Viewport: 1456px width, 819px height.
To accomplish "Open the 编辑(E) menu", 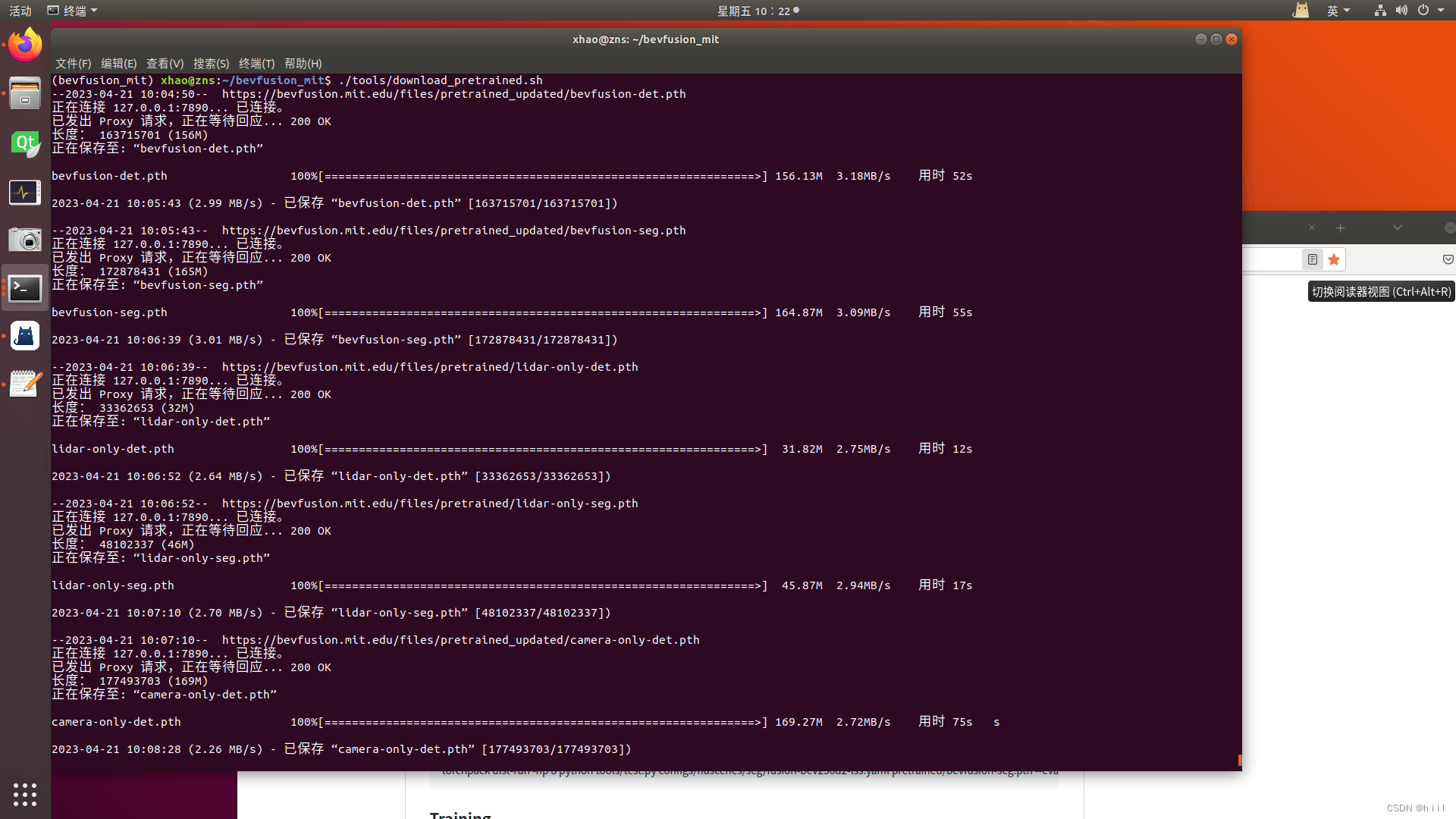I will point(118,64).
